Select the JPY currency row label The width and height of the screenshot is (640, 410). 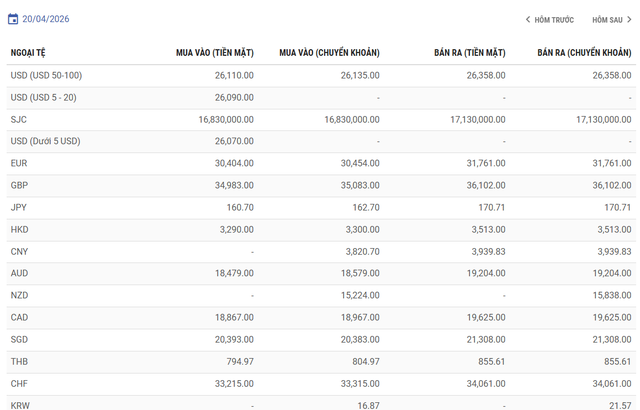(19, 207)
